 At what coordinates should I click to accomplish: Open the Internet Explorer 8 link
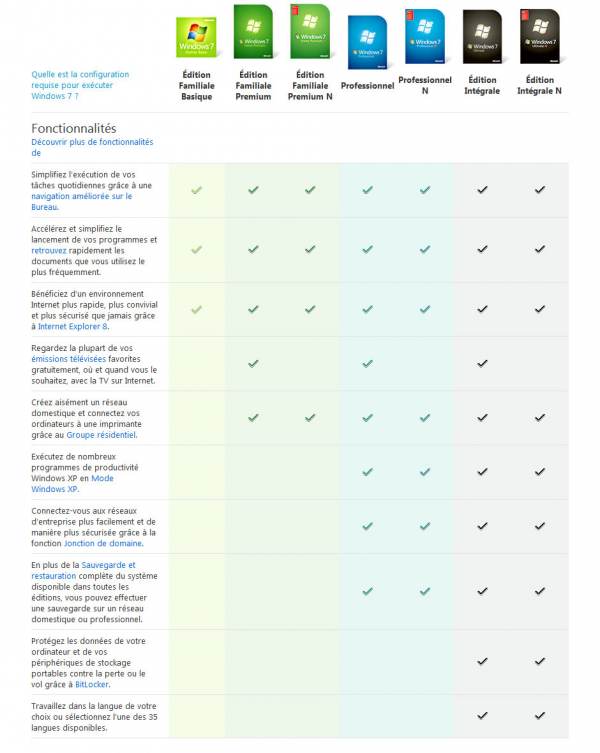point(73,327)
